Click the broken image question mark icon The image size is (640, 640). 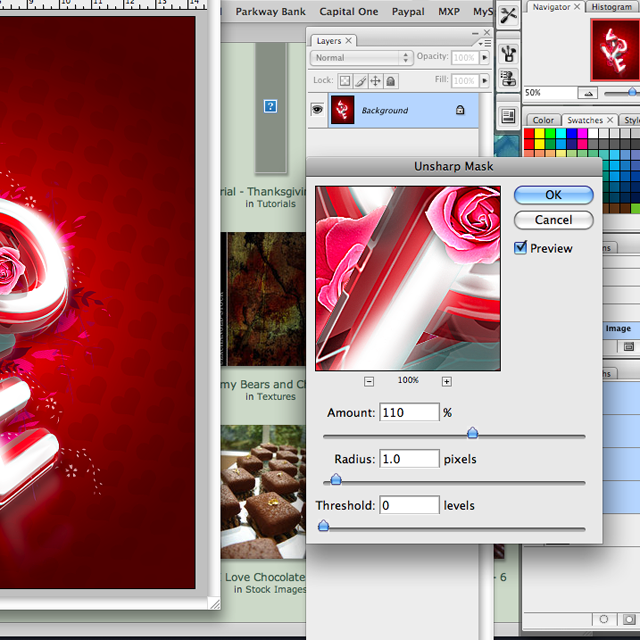pyautogui.click(x=270, y=106)
